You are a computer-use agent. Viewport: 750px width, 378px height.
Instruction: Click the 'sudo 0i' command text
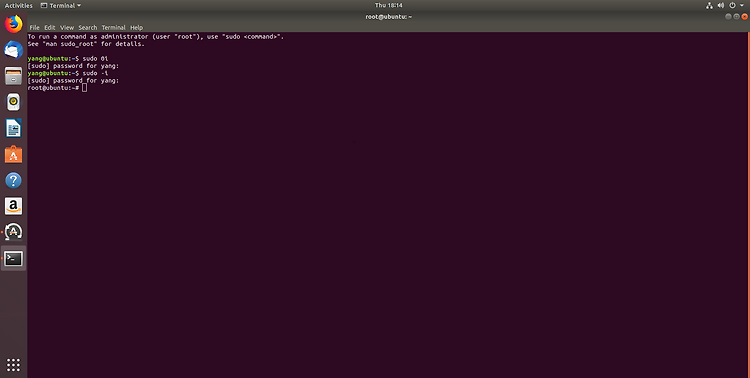(95, 58)
